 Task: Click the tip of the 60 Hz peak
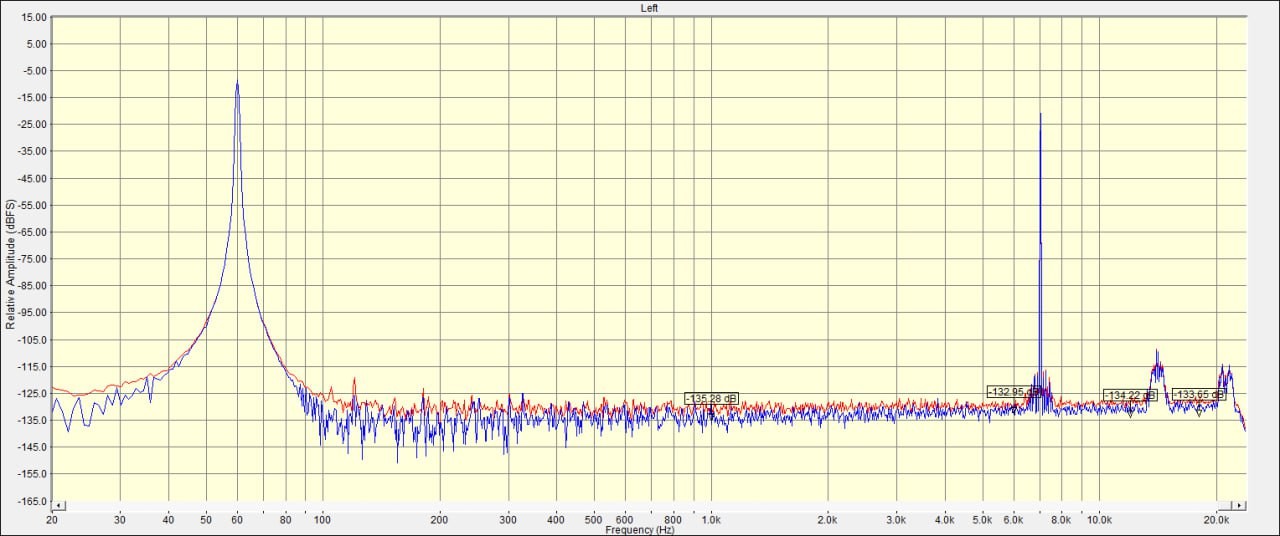237,83
